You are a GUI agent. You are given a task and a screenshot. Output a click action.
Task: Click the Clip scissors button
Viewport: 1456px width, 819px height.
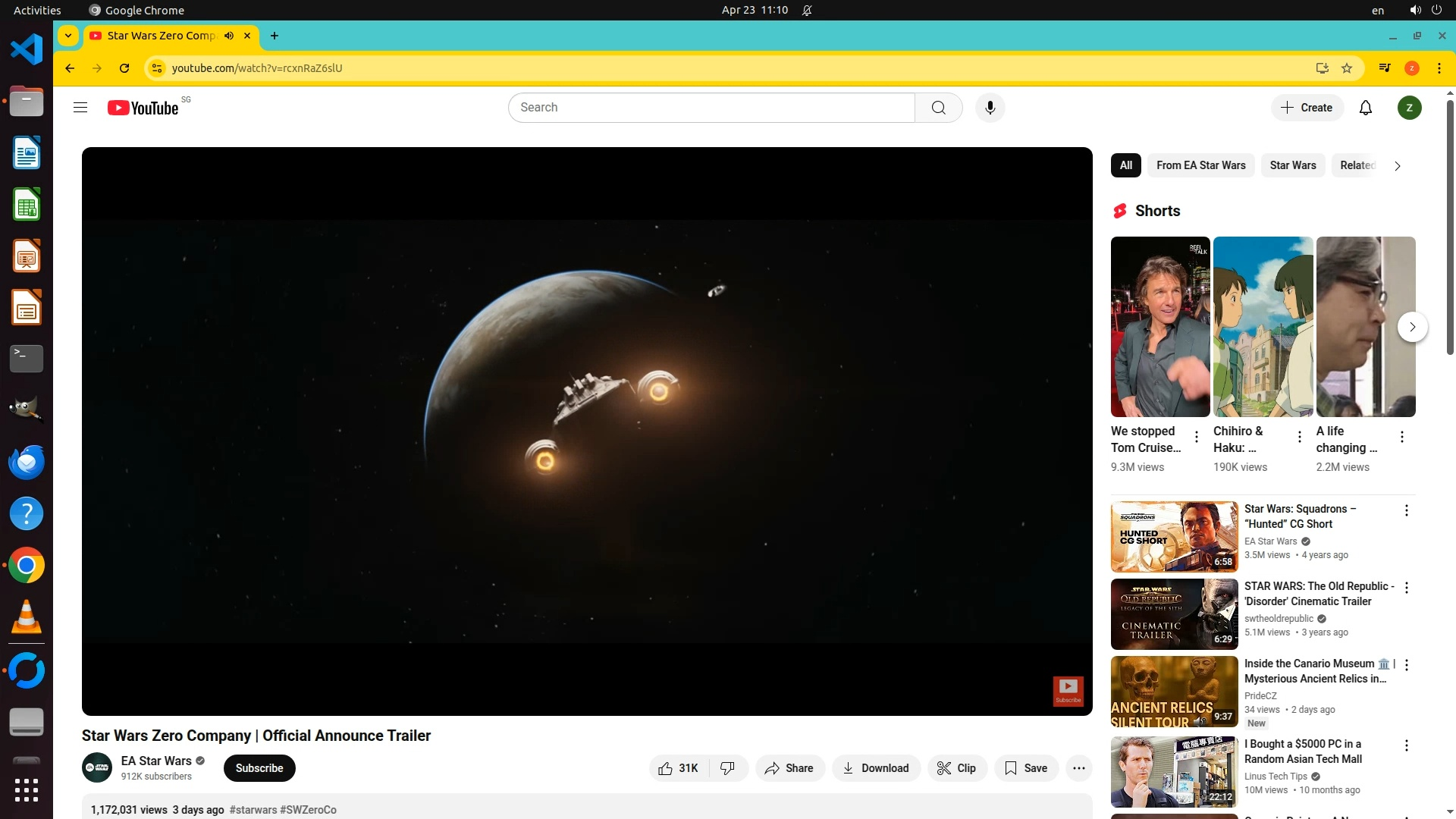pyautogui.click(x=956, y=768)
